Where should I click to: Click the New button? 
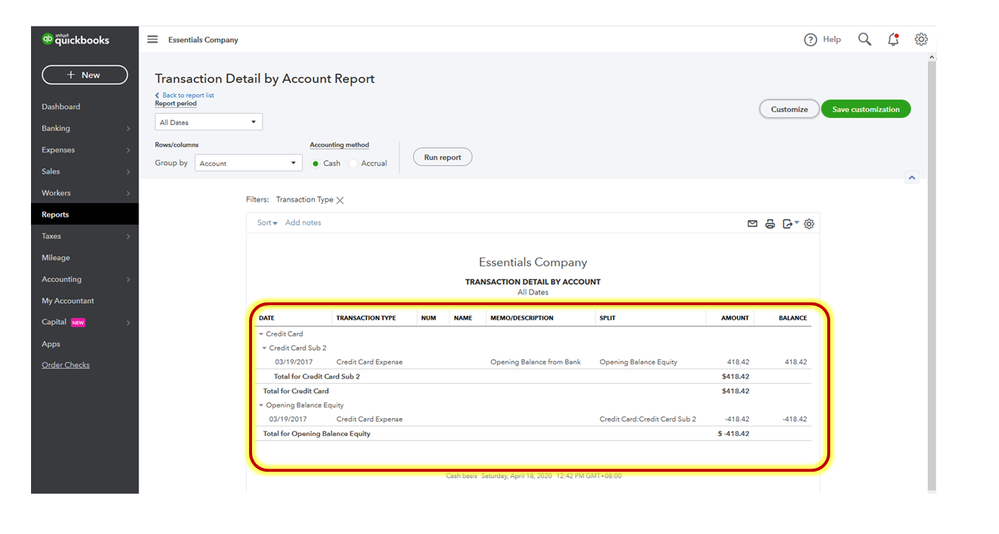(85, 75)
